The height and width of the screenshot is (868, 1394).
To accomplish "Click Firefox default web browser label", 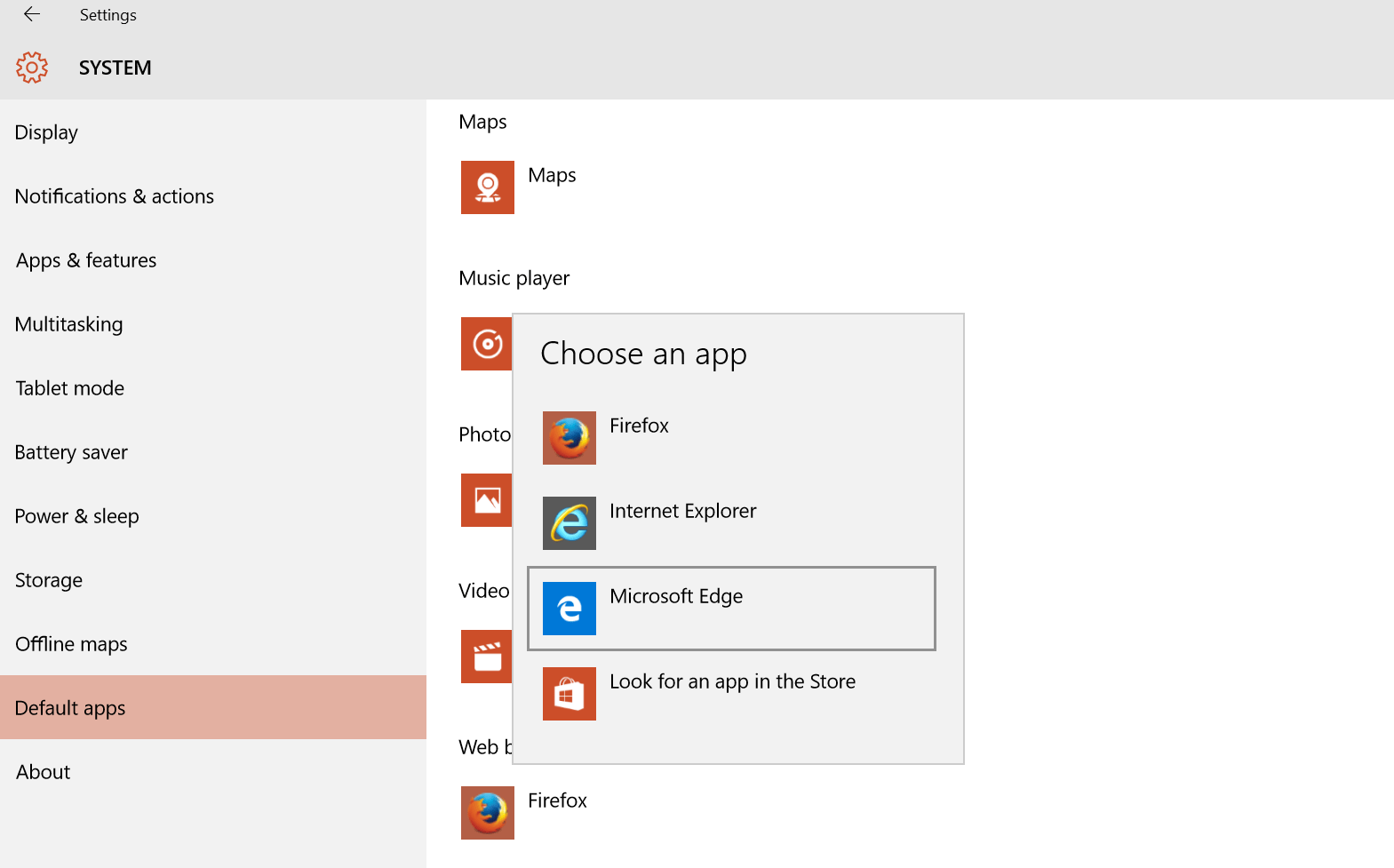I will click(x=557, y=800).
